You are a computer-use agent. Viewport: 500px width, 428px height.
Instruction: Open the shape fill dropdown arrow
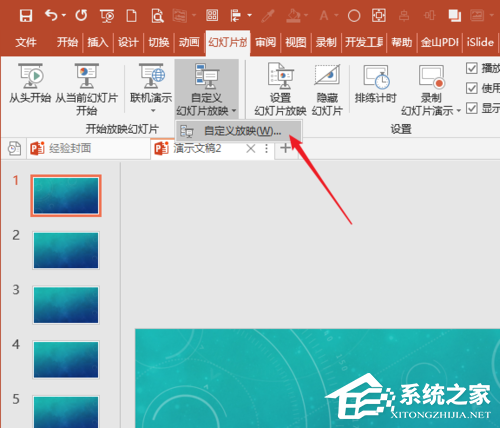point(306,15)
